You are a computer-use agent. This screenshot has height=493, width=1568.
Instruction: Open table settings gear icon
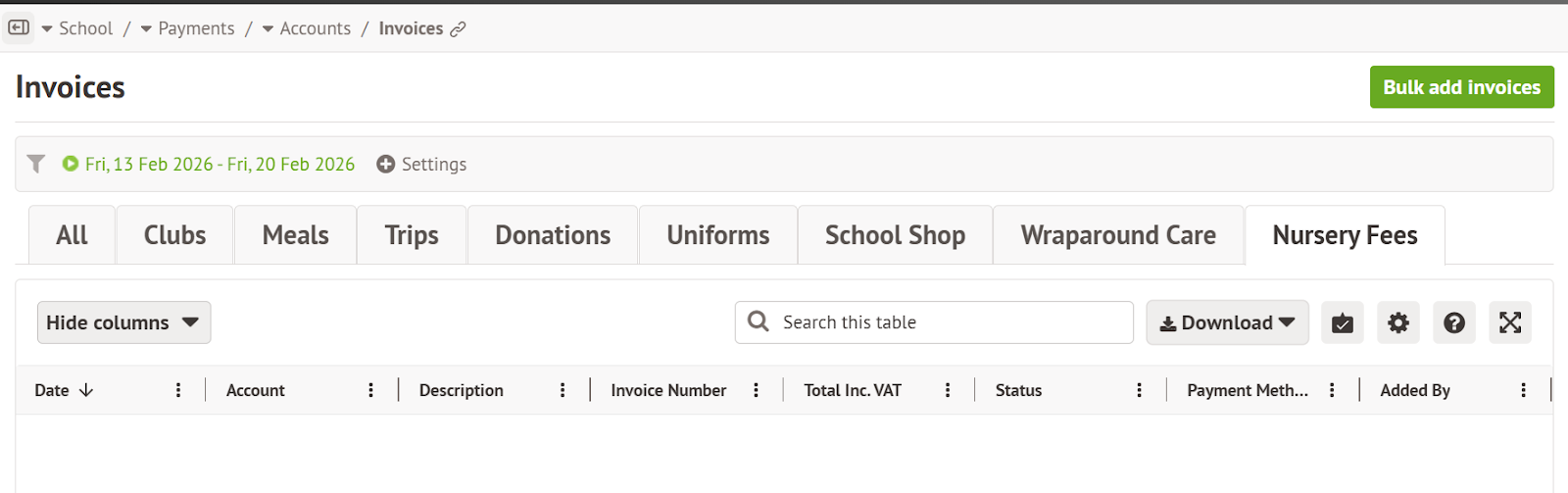coord(1397,322)
